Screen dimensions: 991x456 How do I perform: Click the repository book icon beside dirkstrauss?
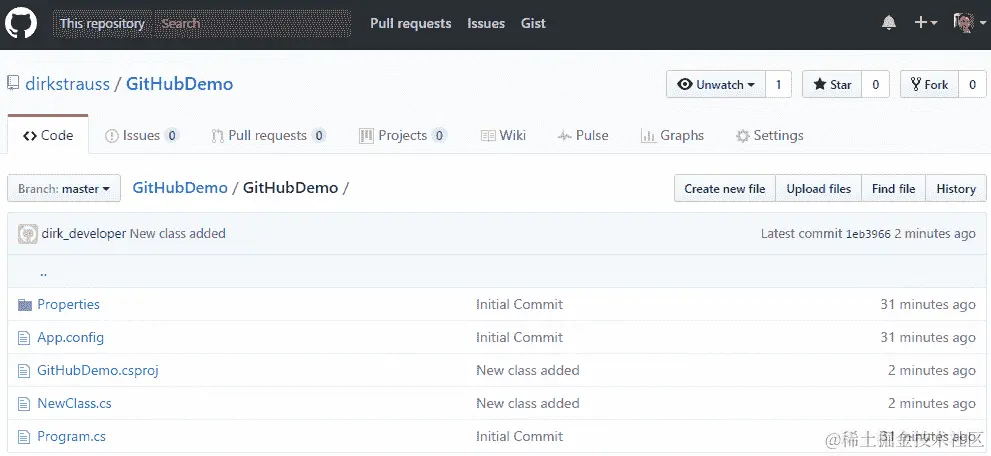tap(13, 84)
